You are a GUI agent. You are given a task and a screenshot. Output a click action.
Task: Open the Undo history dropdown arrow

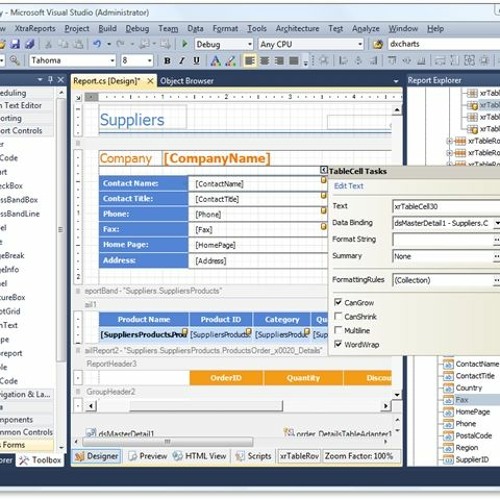tap(109, 44)
